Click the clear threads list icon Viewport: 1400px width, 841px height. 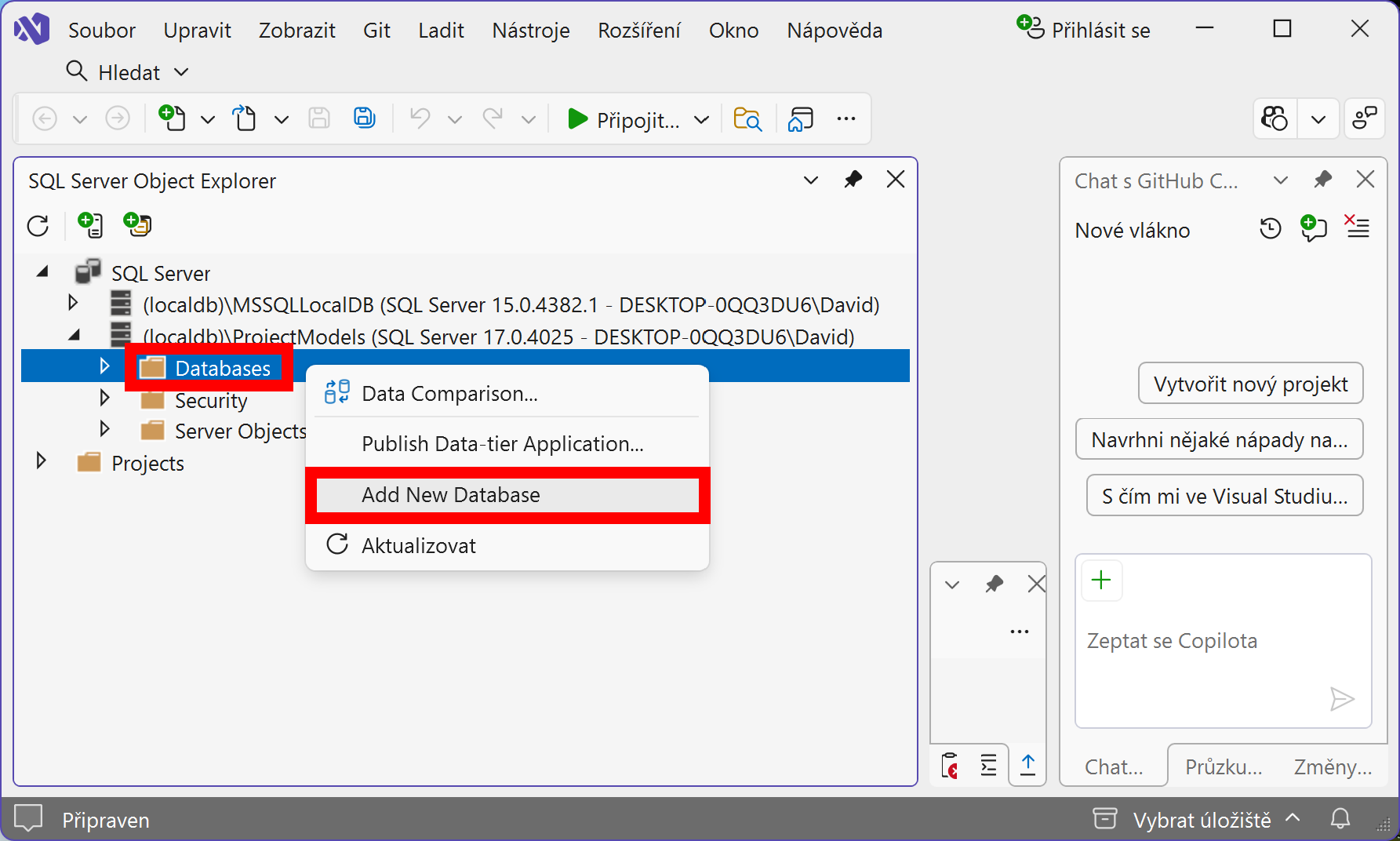(x=1357, y=227)
